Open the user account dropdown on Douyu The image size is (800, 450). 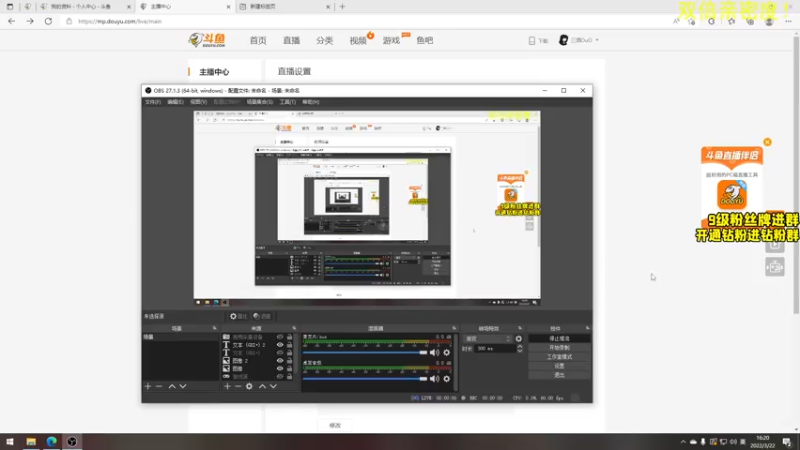click(x=580, y=40)
